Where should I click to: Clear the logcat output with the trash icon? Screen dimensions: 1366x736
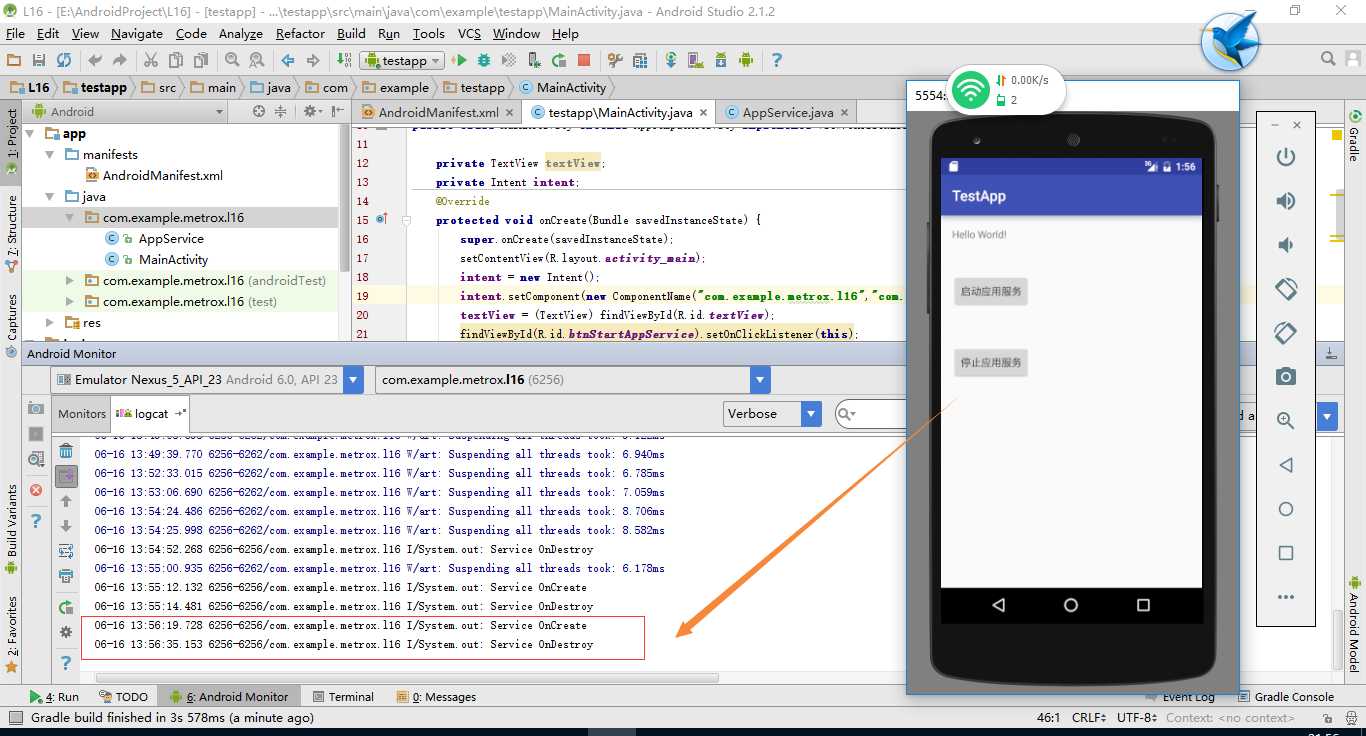point(65,452)
